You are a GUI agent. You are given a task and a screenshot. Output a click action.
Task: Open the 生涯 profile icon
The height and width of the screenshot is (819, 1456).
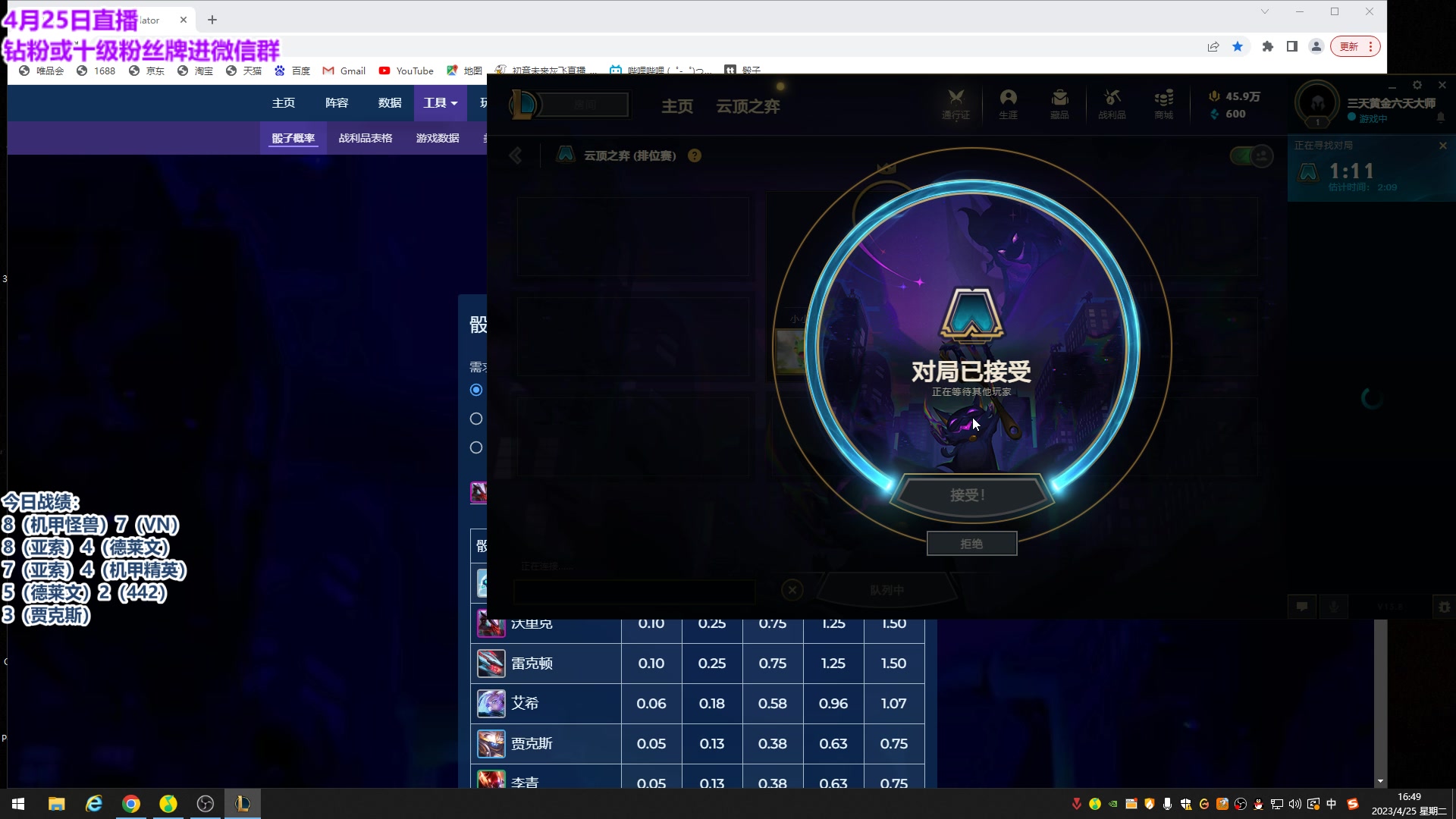(x=1008, y=103)
